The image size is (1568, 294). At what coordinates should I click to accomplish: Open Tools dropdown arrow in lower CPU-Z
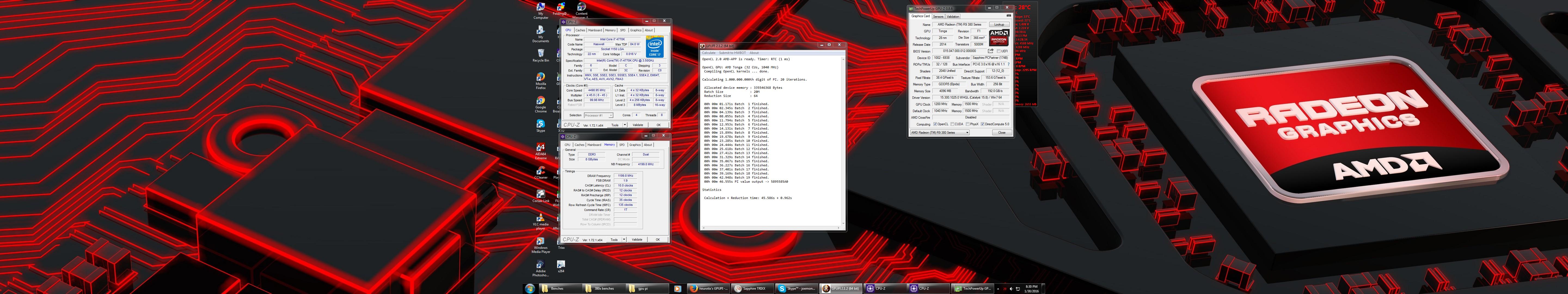[624, 240]
